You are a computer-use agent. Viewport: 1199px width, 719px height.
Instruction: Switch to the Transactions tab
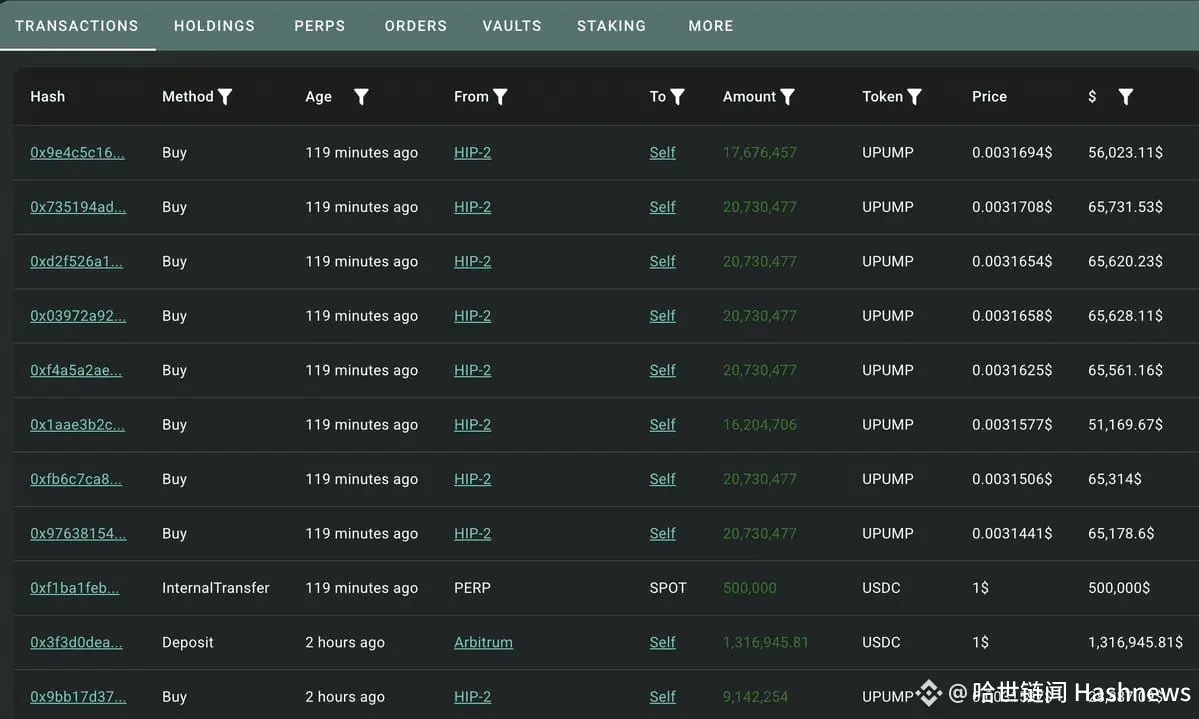click(76, 26)
